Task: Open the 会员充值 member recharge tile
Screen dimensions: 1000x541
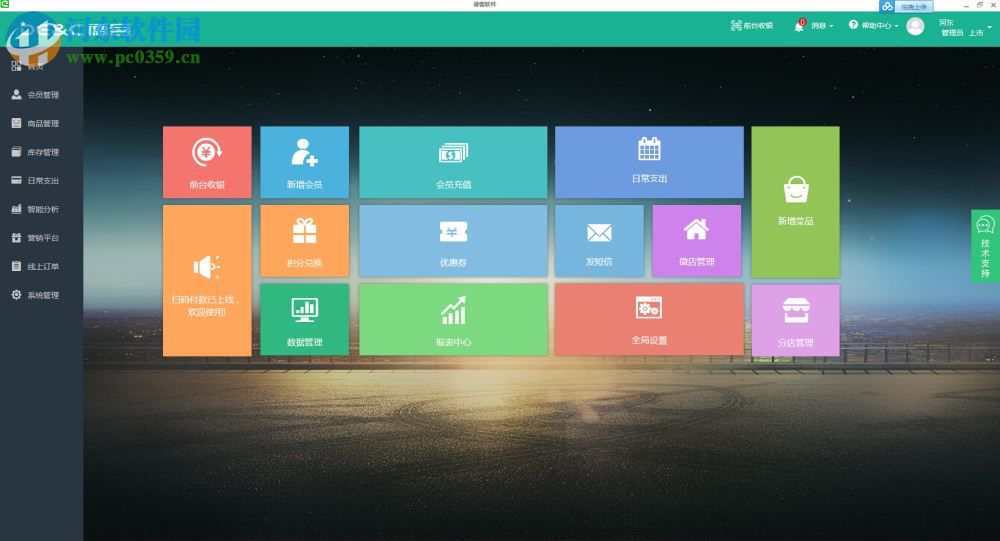Action: tap(453, 162)
